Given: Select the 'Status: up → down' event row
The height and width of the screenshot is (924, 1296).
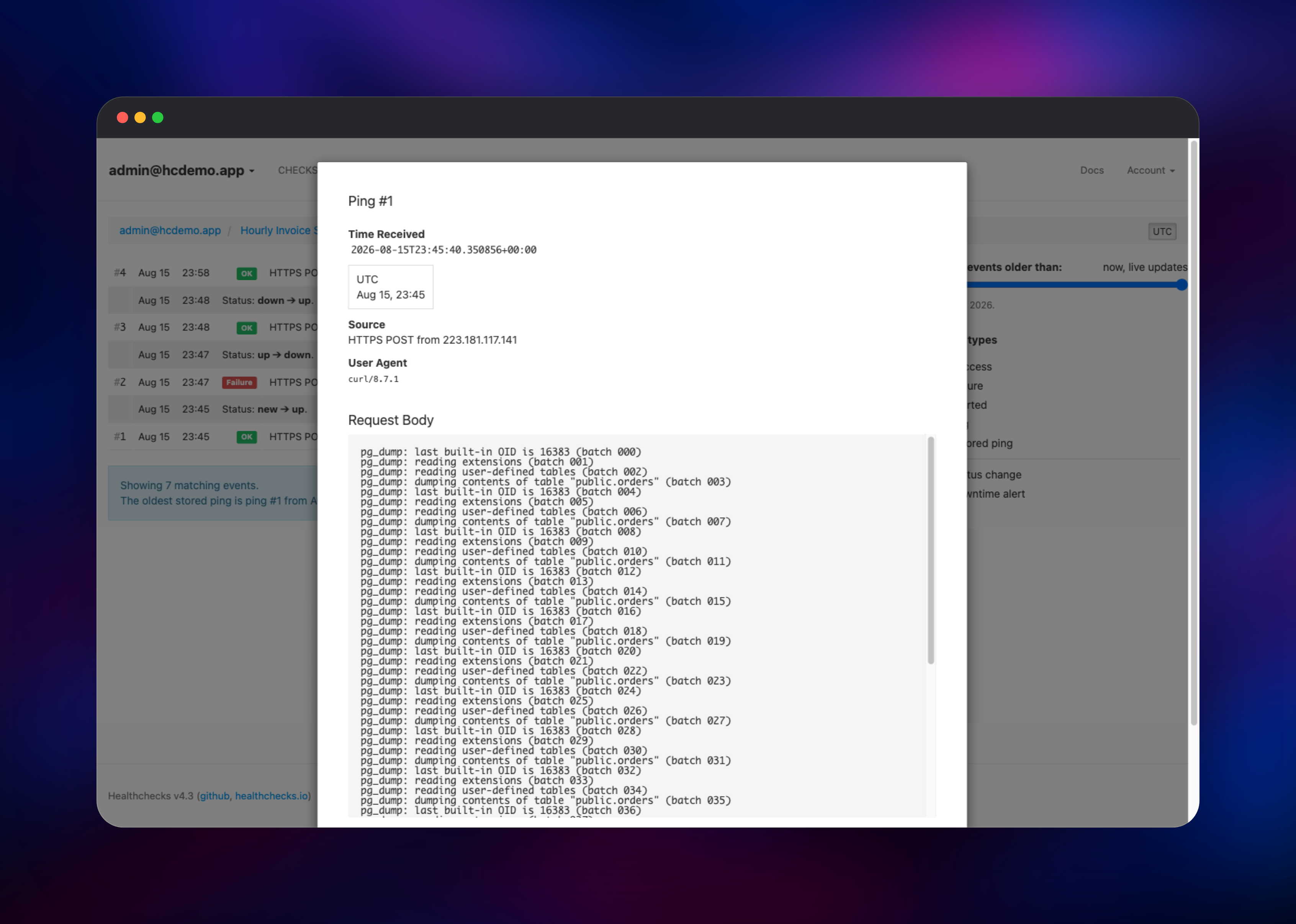Looking at the screenshot, I should coord(213,355).
